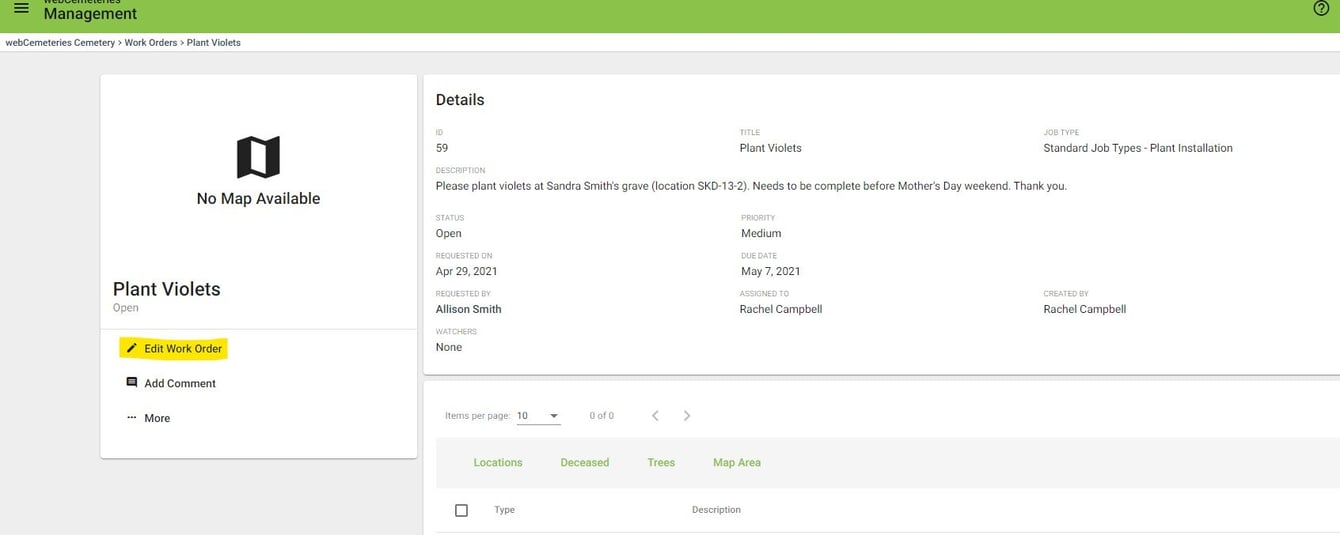Click the Management header title
Viewport: 1340px width, 535px height.
pos(91,14)
